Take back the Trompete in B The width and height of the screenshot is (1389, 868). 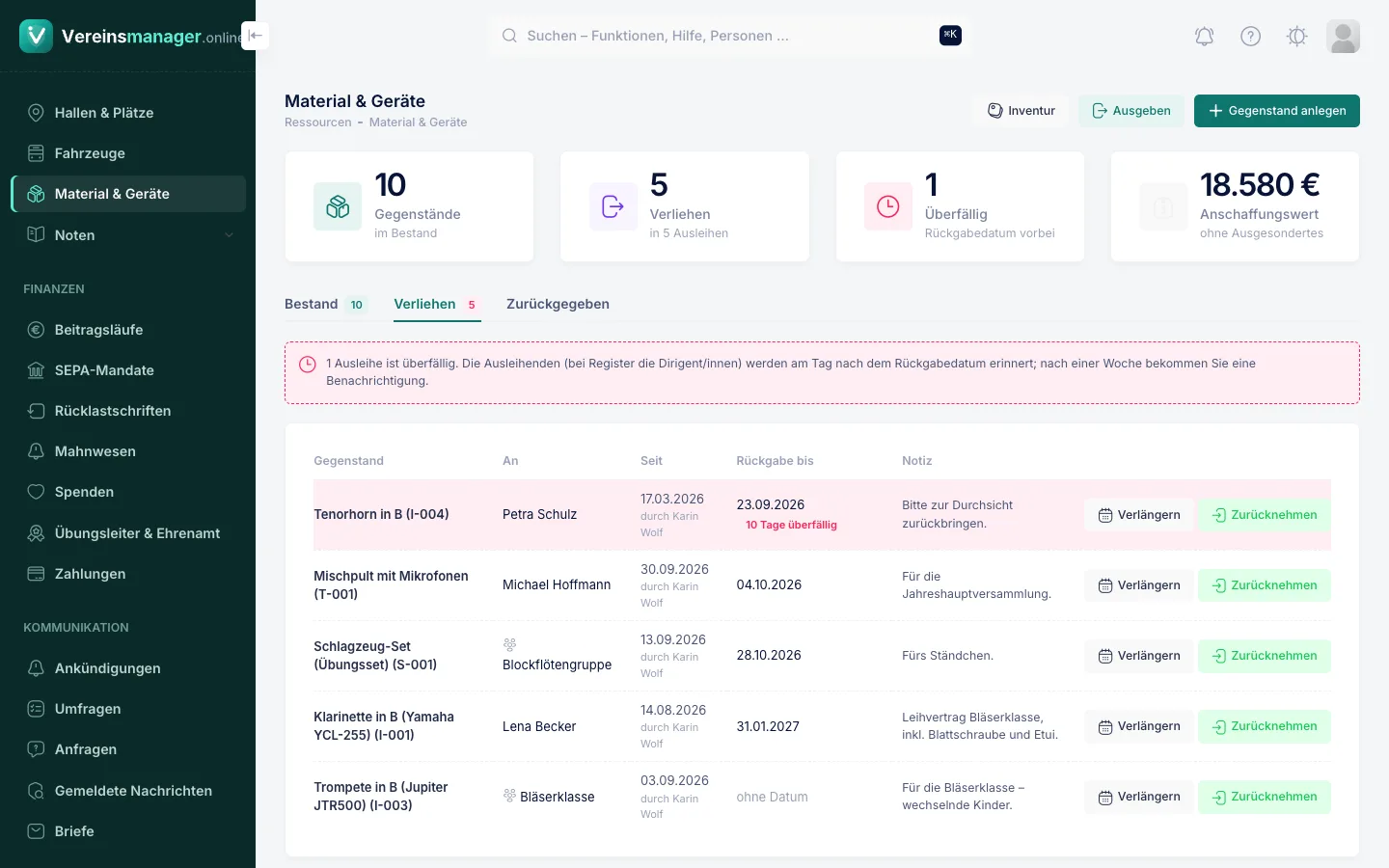pyautogui.click(x=1265, y=797)
